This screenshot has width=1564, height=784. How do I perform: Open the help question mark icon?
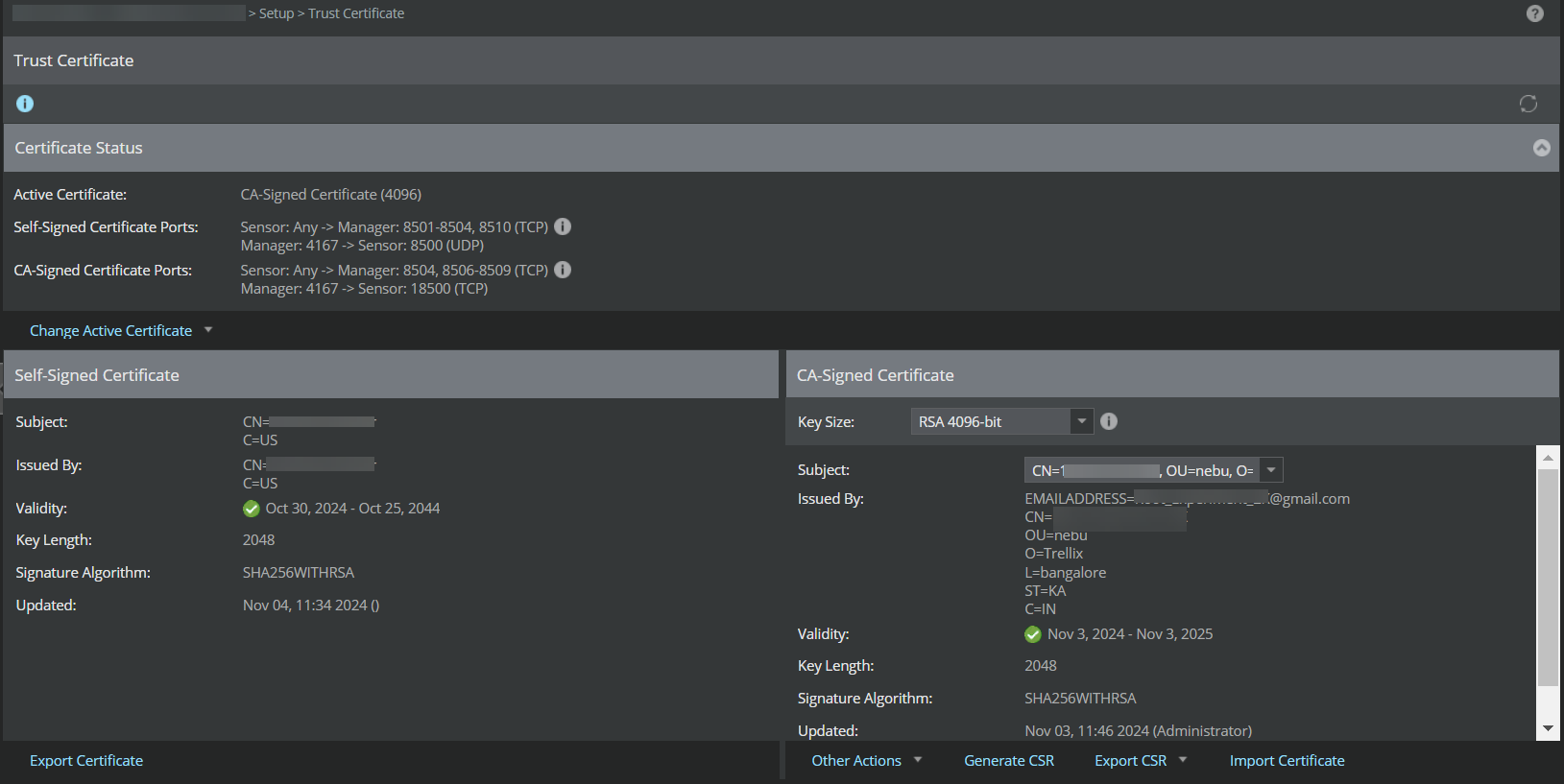click(1535, 13)
